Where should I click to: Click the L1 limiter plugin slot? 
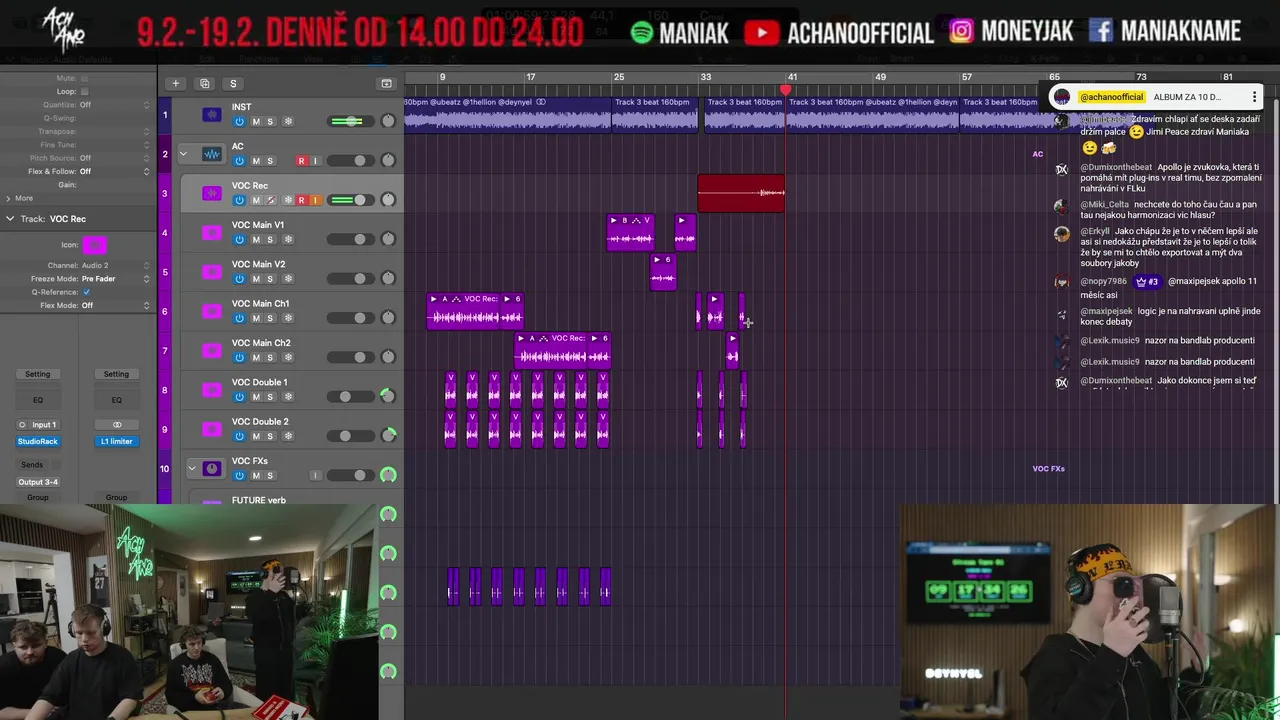click(116, 441)
